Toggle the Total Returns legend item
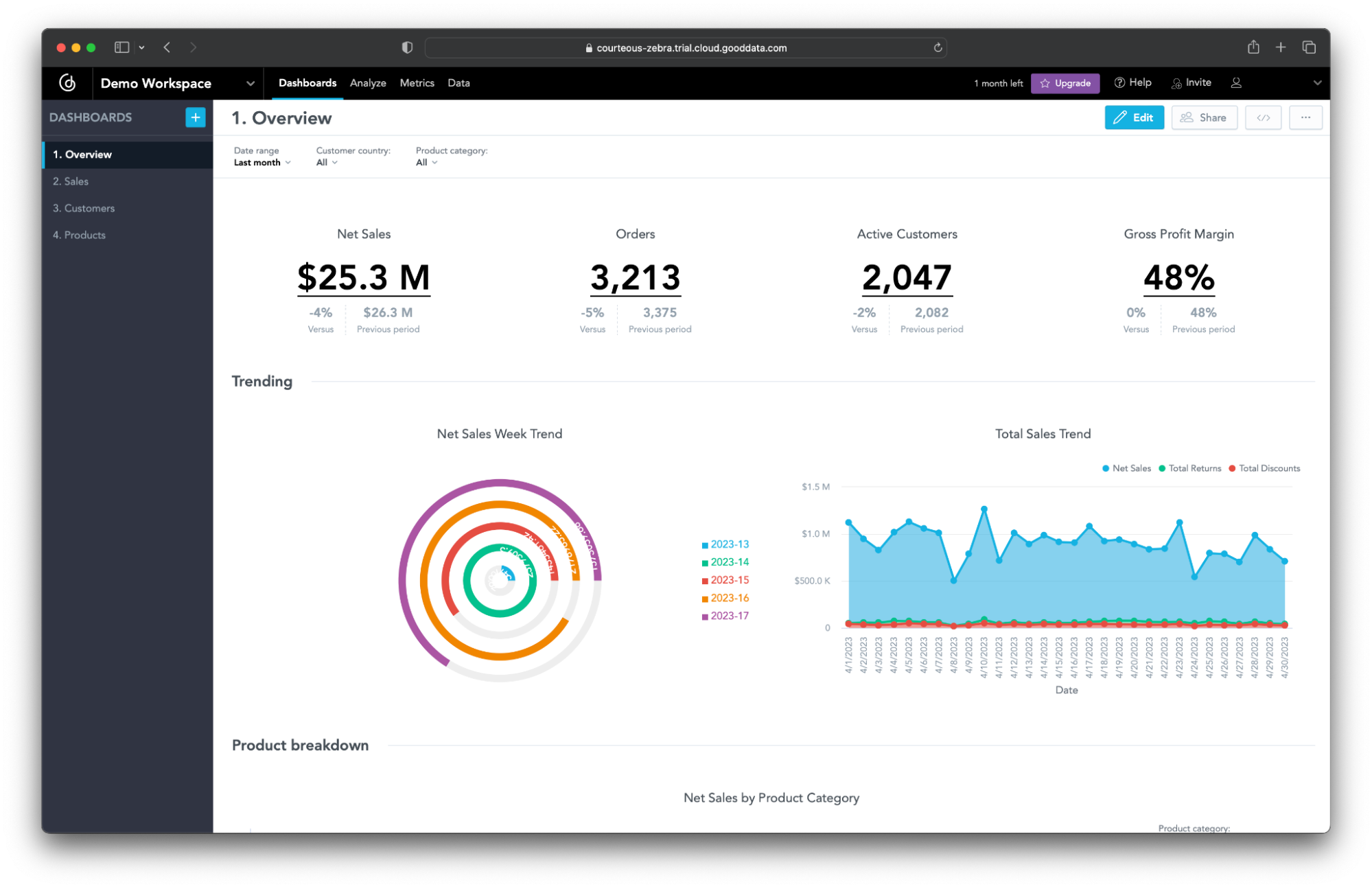The image size is (1372, 889). [x=1190, y=468]
